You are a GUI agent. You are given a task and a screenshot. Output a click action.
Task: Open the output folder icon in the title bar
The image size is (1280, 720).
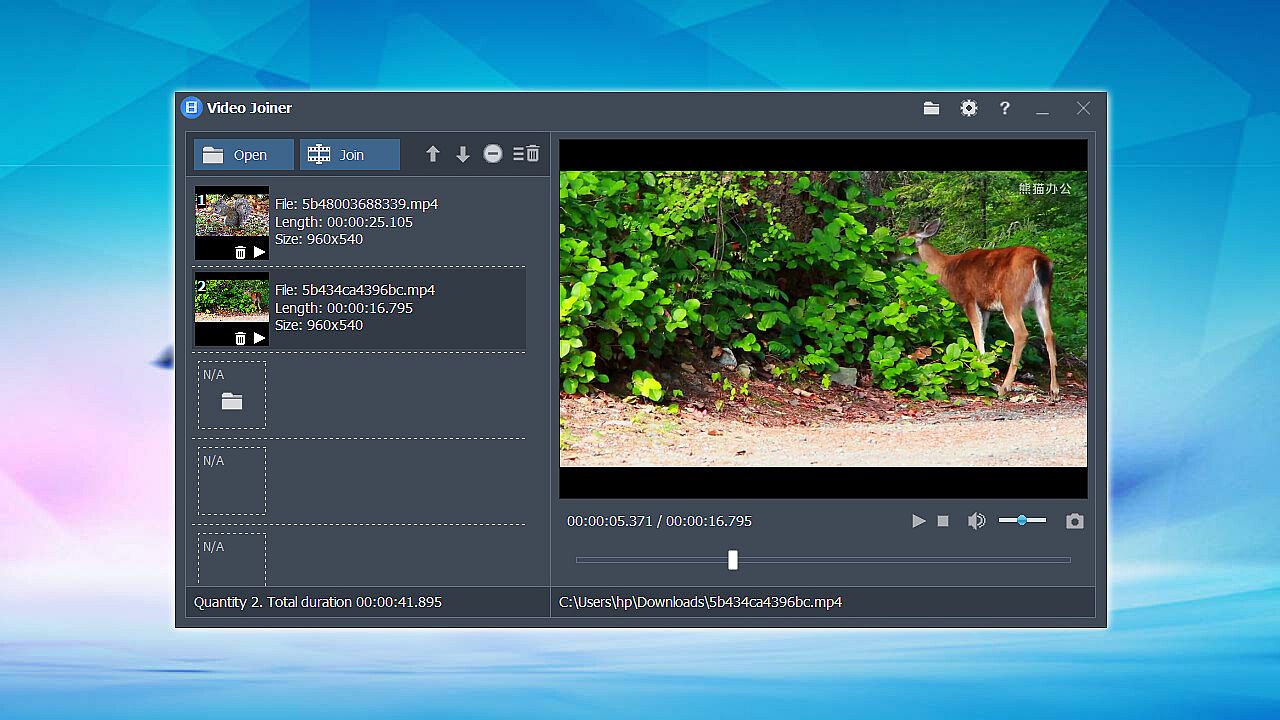click(931, 108)
